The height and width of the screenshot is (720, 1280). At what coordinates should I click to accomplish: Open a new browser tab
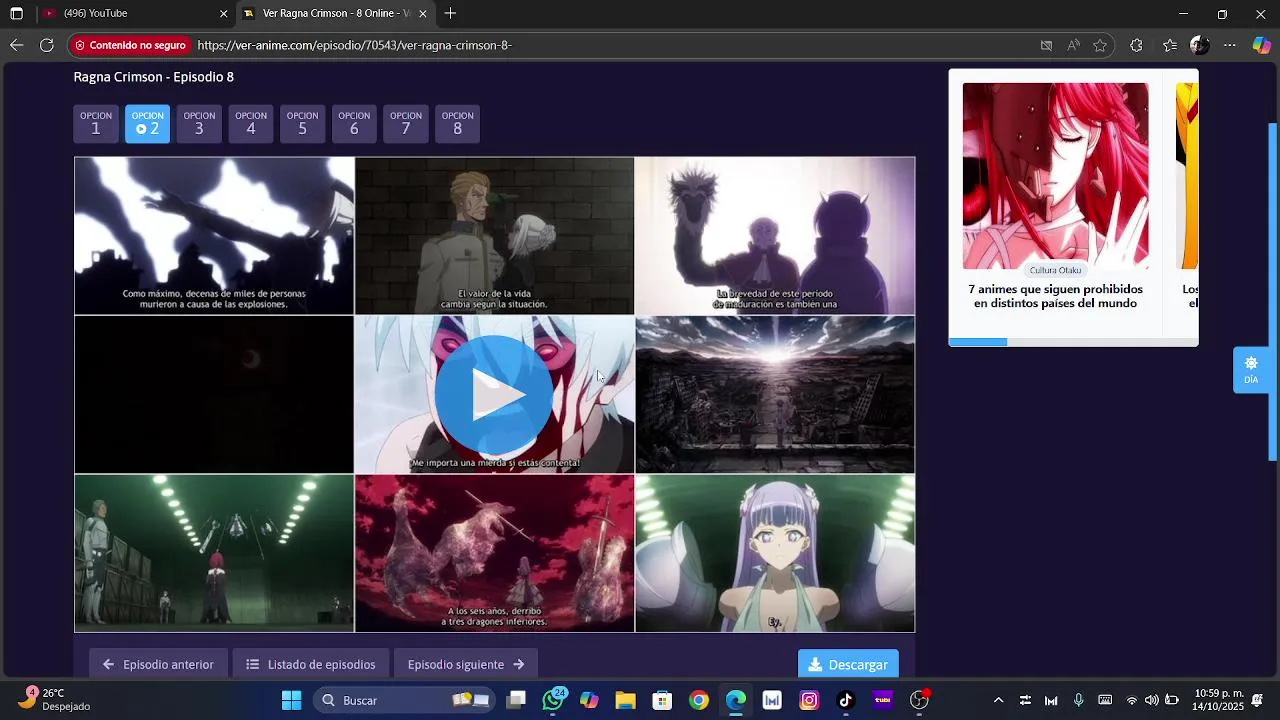click(x=451, y=13)
